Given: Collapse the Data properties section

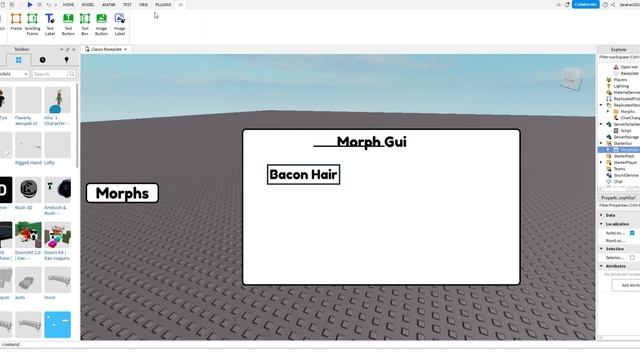Looking at the screenshot, I should pos(601,215).
